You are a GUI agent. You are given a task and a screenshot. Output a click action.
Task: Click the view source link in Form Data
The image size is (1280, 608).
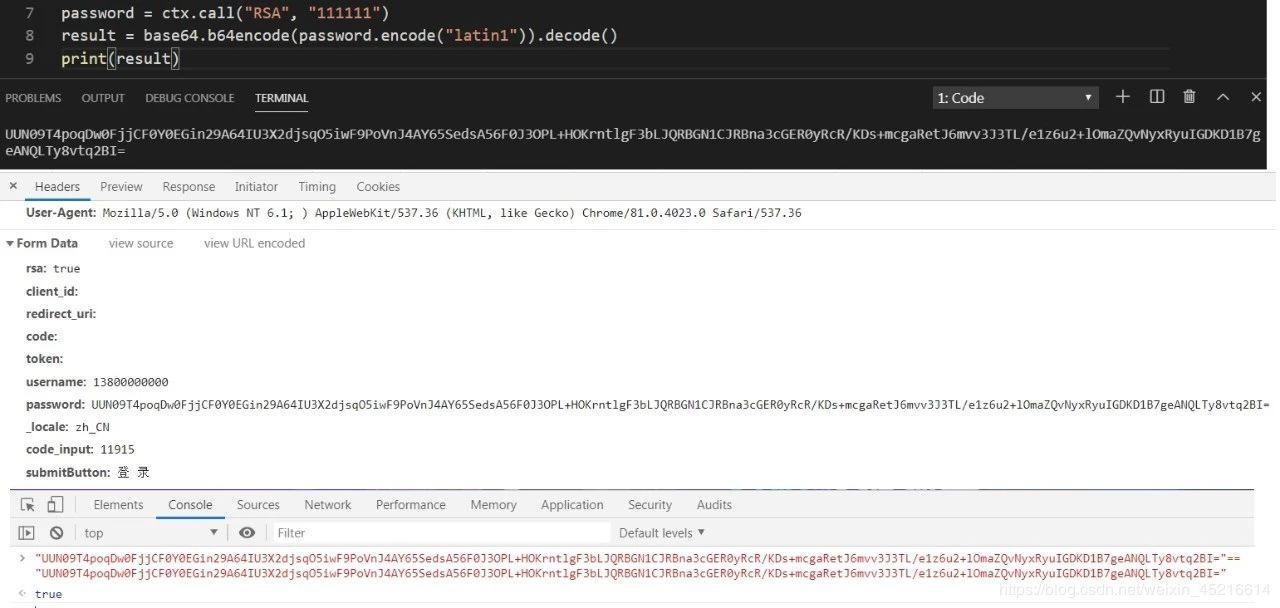pyautogui.click(x=140, y=243)
